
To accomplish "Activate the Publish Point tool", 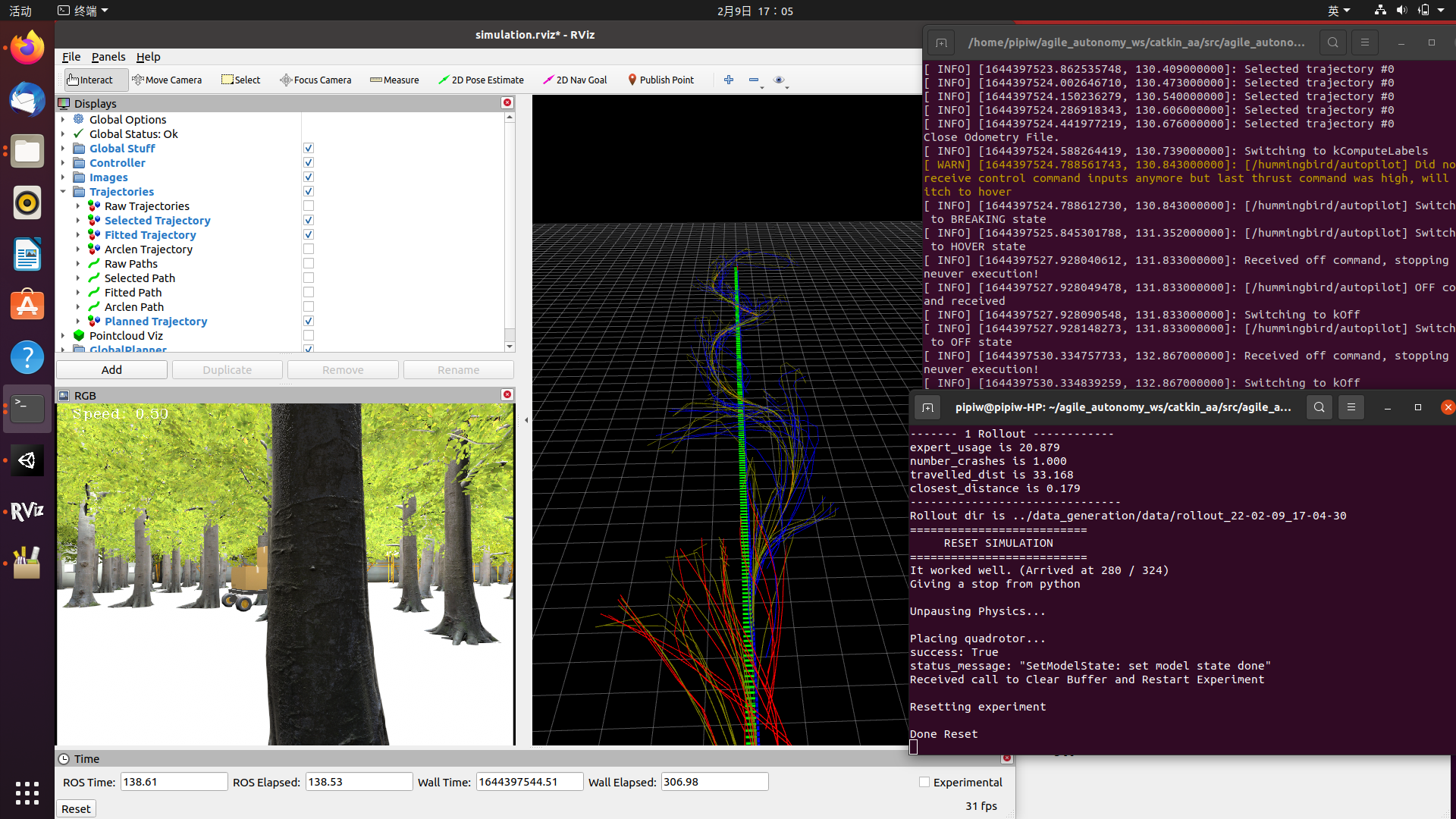I will 661,80.
